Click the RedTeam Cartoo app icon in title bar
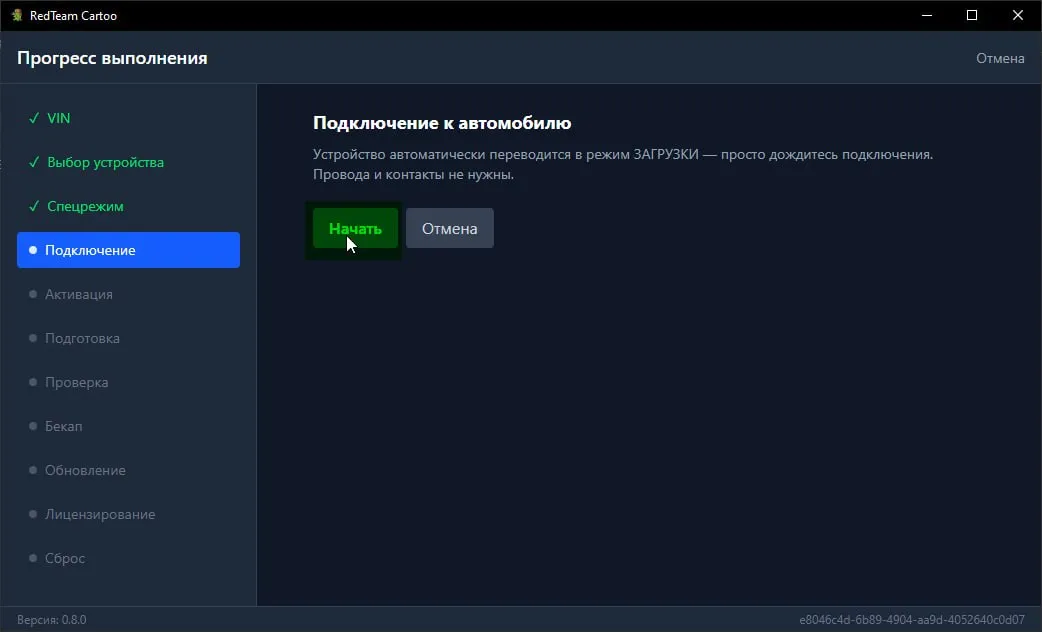Viewport: 1042px width, 632px height. [x=17, y=15]
